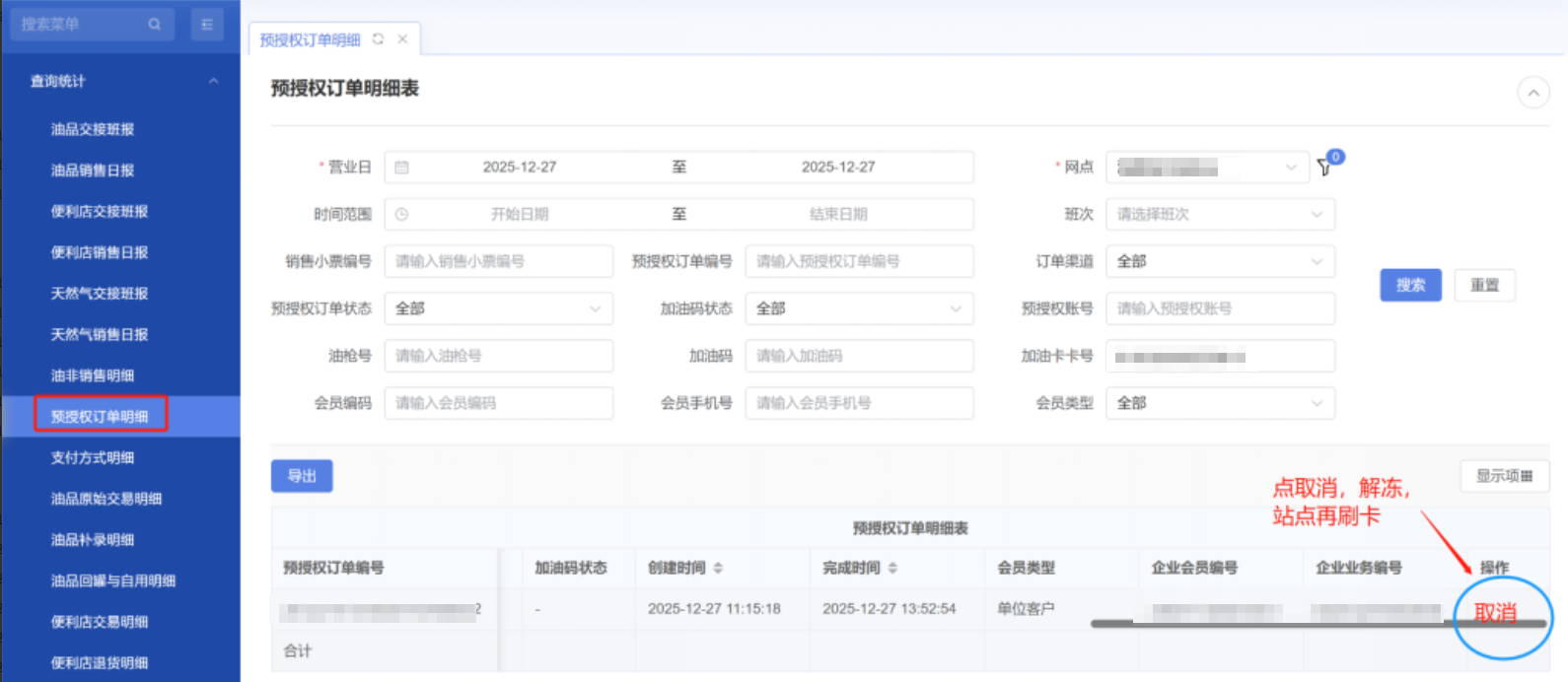Select 支付方式明细 in the sidebar
The width and height of the screenshot is (1568, 682).
(x=93, y=457)
